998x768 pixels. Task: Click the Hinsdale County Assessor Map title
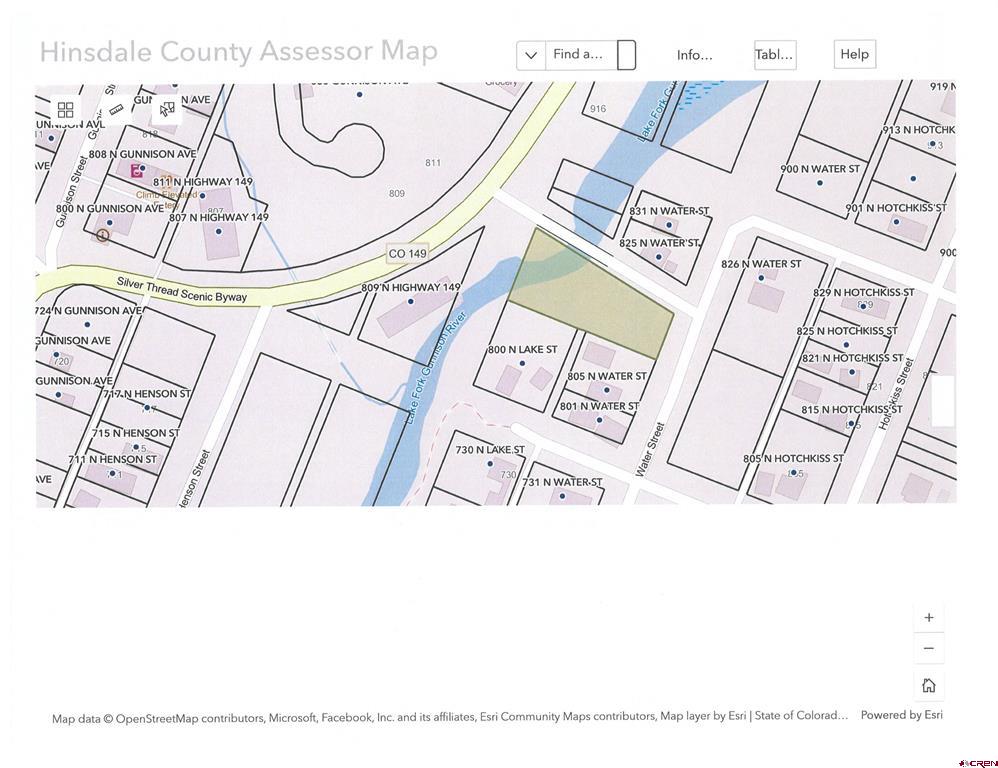(x=239, y=51)
